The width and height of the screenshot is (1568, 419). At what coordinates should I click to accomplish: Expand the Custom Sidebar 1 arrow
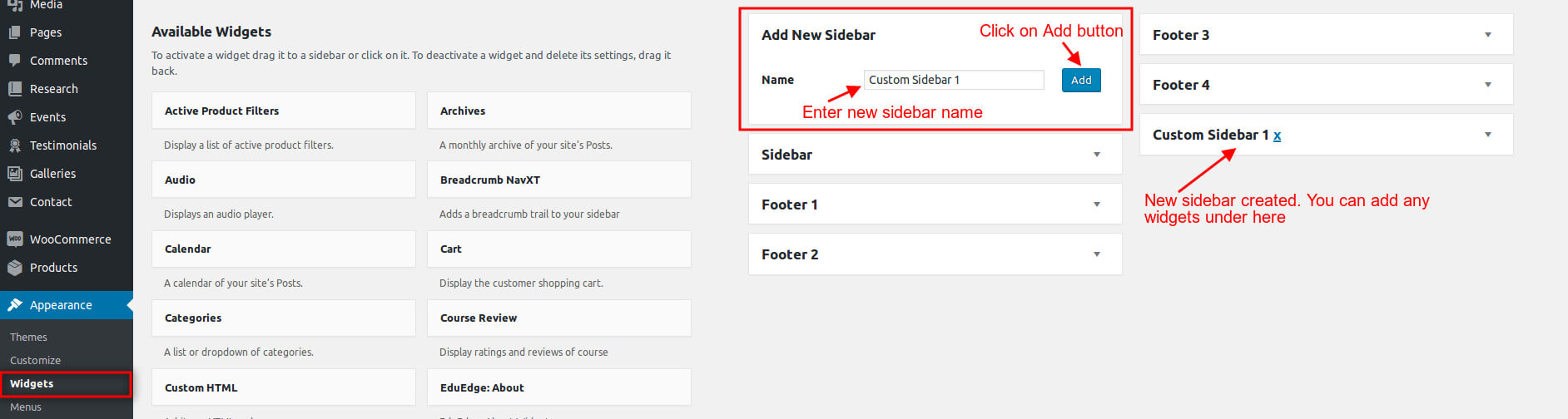(x=1488, y=135)
